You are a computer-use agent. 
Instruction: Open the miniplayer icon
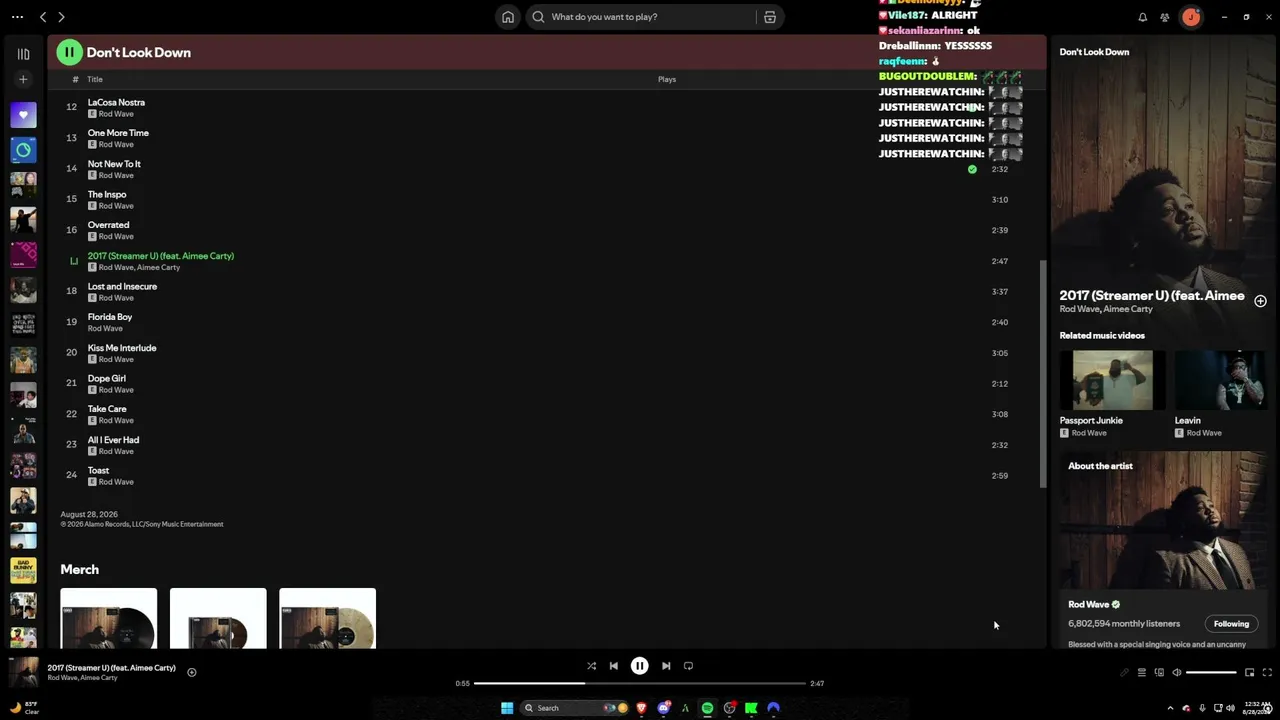1249,673
